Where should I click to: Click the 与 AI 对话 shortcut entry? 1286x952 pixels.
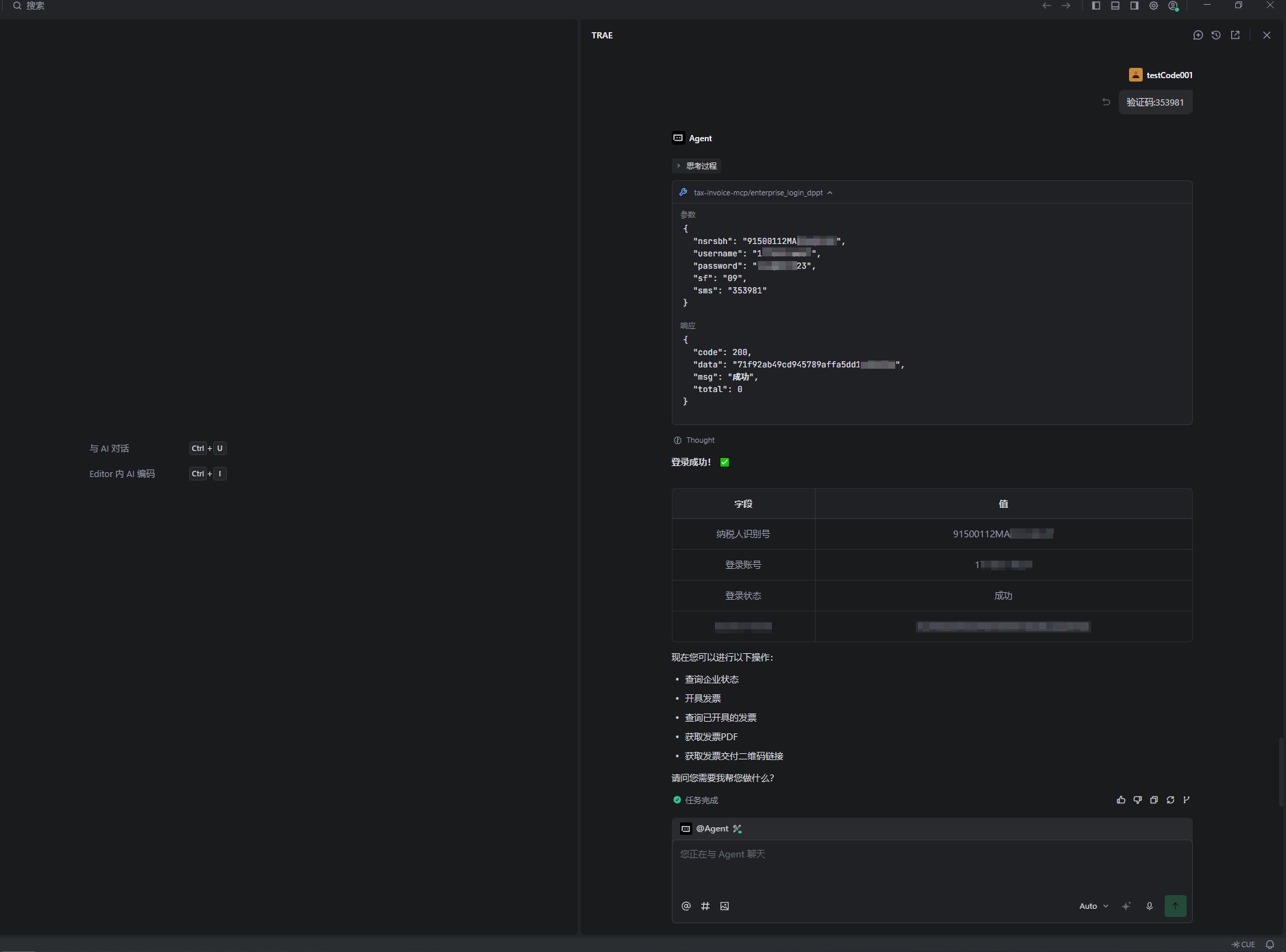(x=109, y=448)
